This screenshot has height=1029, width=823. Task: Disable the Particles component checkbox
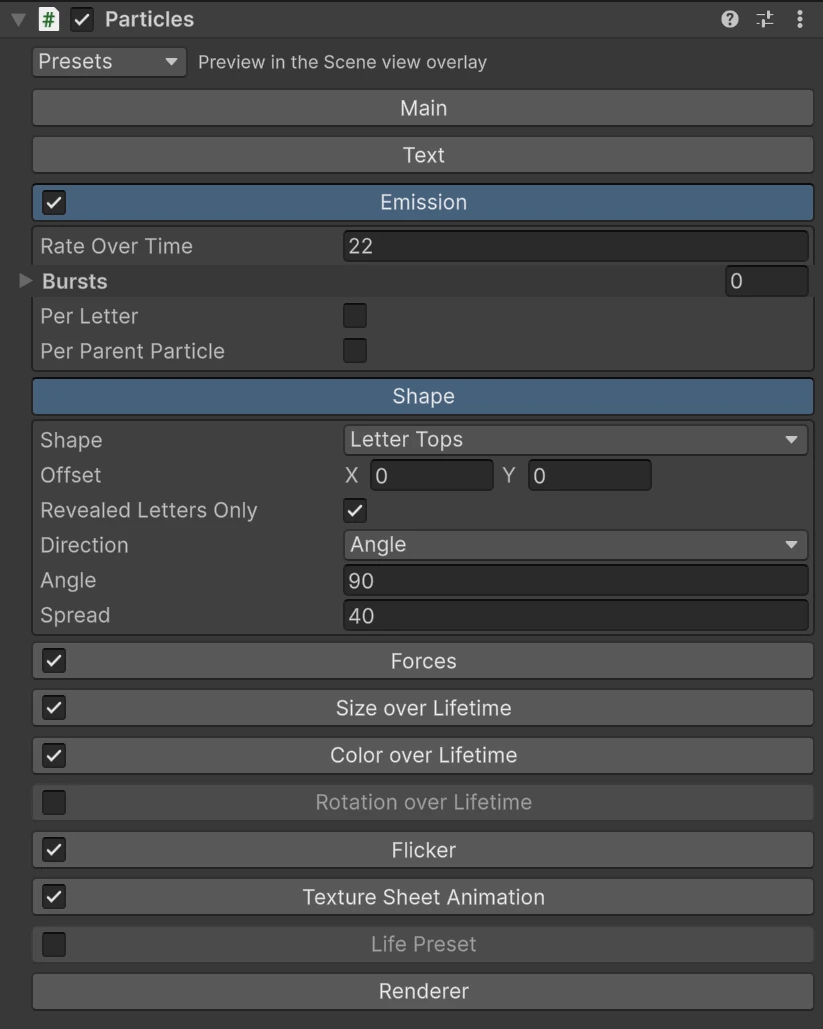[x=81, y=19]
